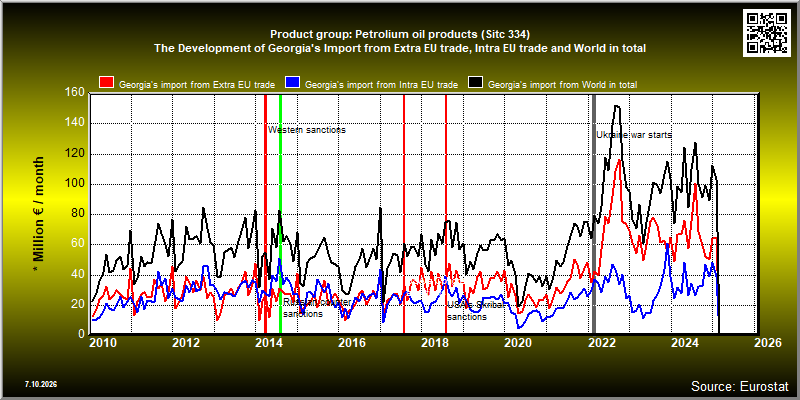
Task: Select legend text "Georgia's import from Intra EU trade"
Action: pos(381,85)
